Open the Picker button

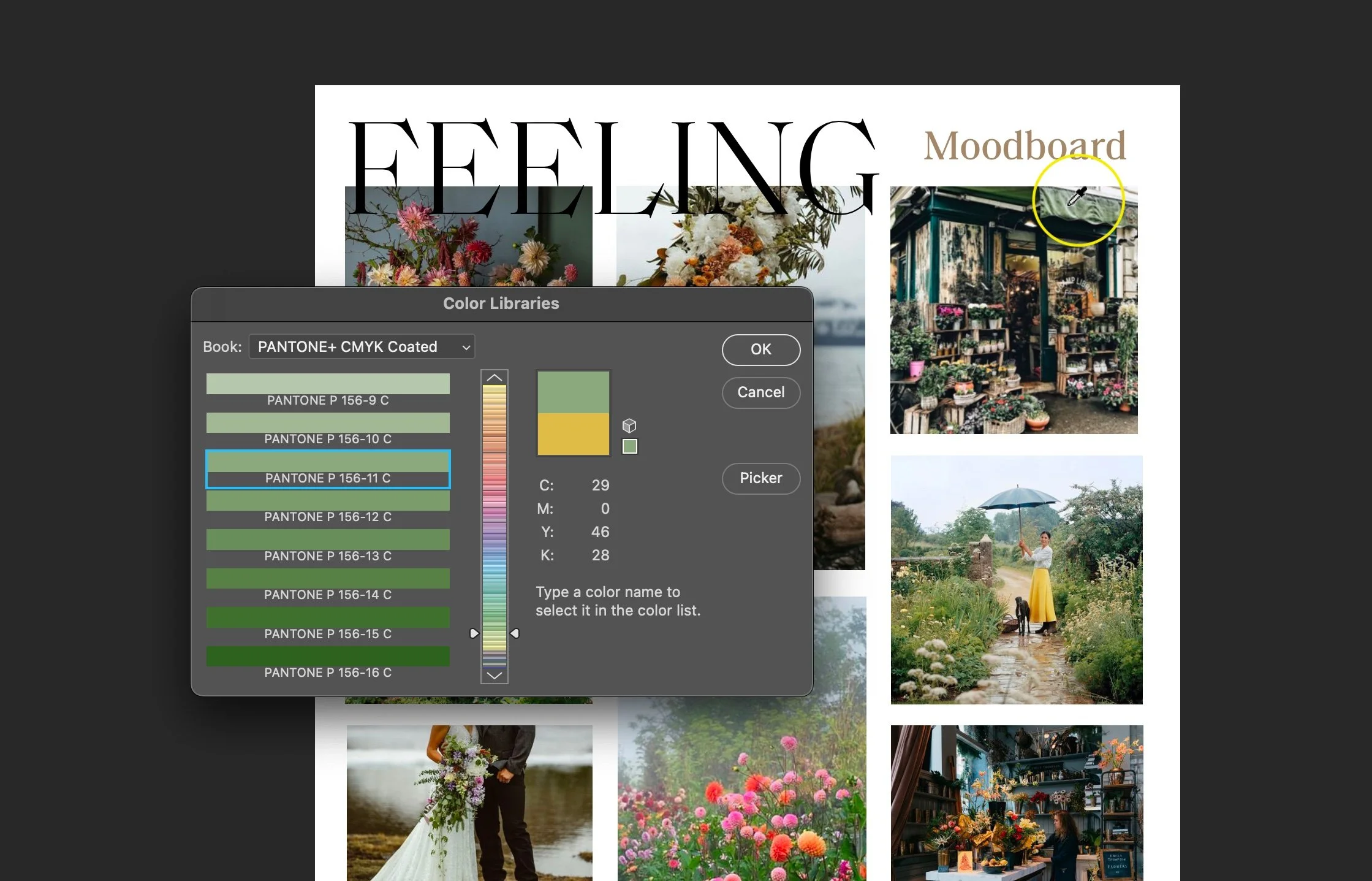(x=760, y=478)
